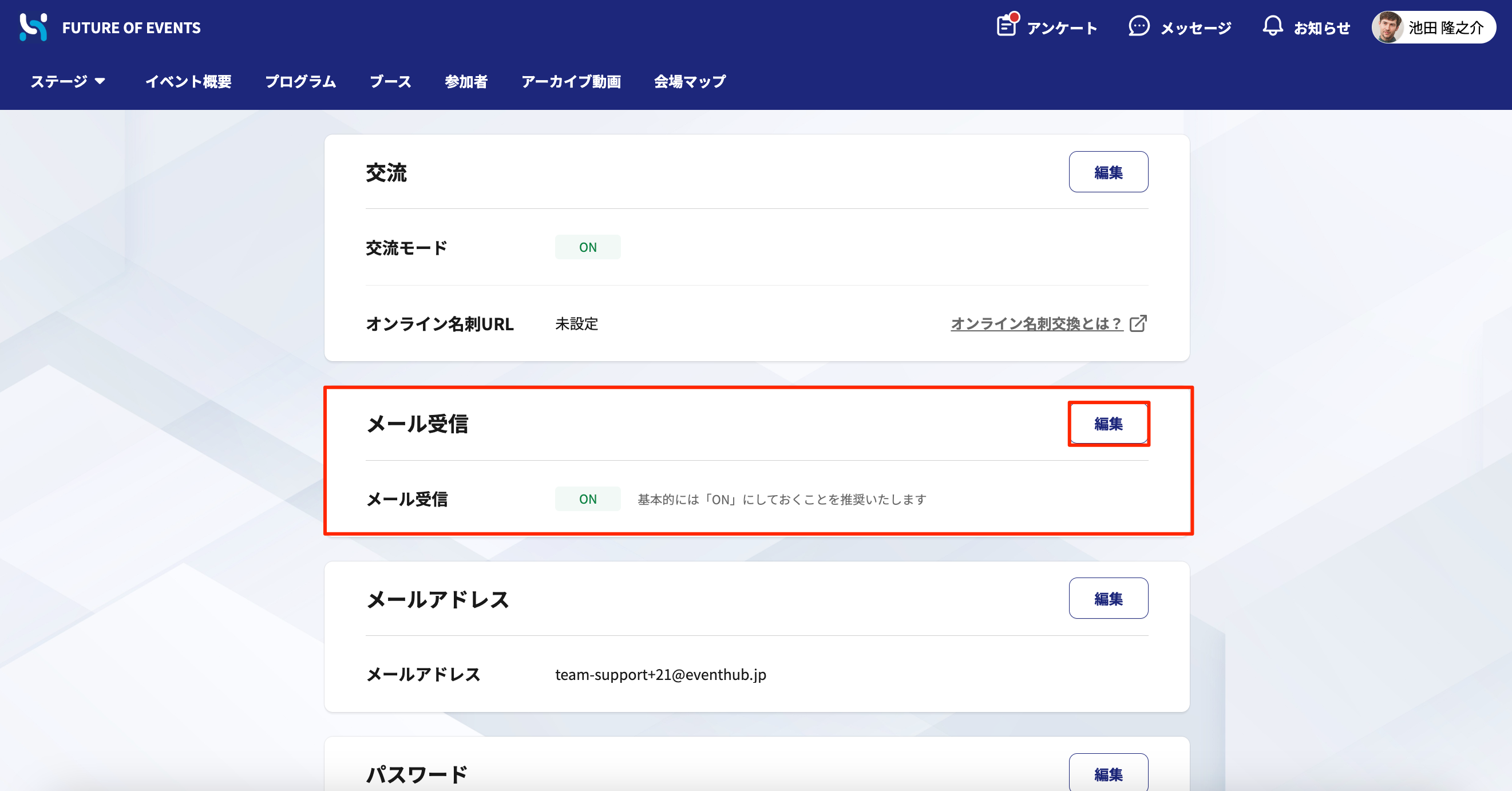Click the 池田 隆之介 profile avatar
This screenshot has width=1512, height=791.
(x=1388, y=27)
